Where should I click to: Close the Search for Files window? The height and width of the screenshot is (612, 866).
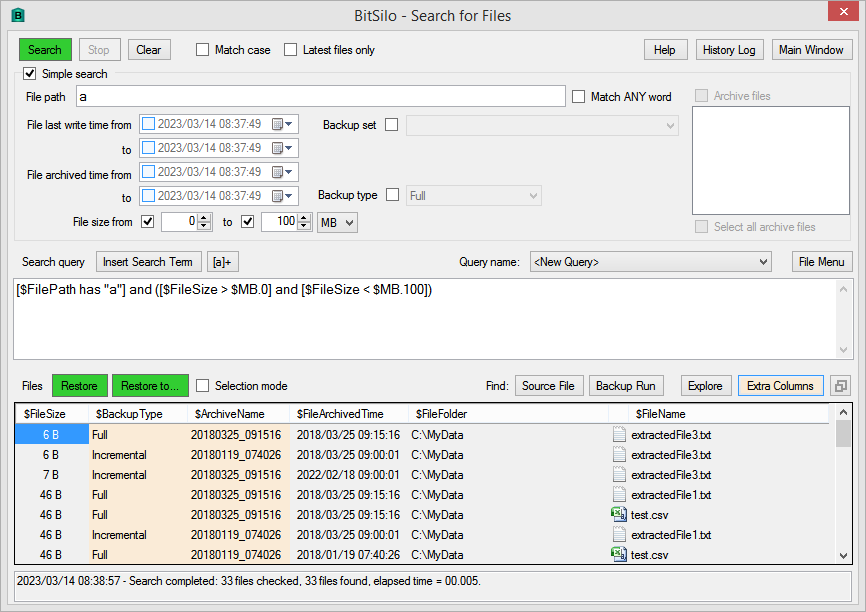pyautogui.click(x=843, y=12)
